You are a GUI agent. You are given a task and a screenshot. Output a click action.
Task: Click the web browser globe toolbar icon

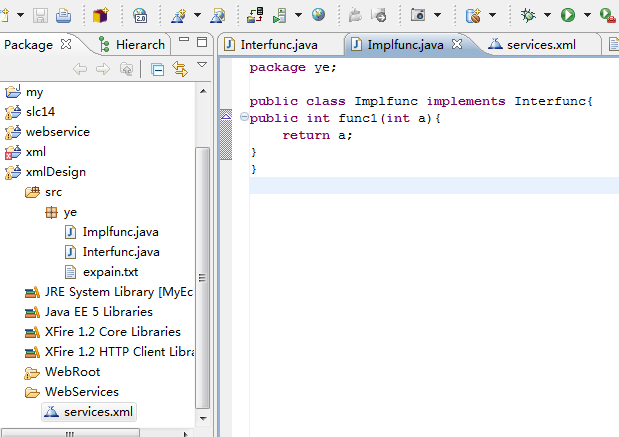click(318, 15)
